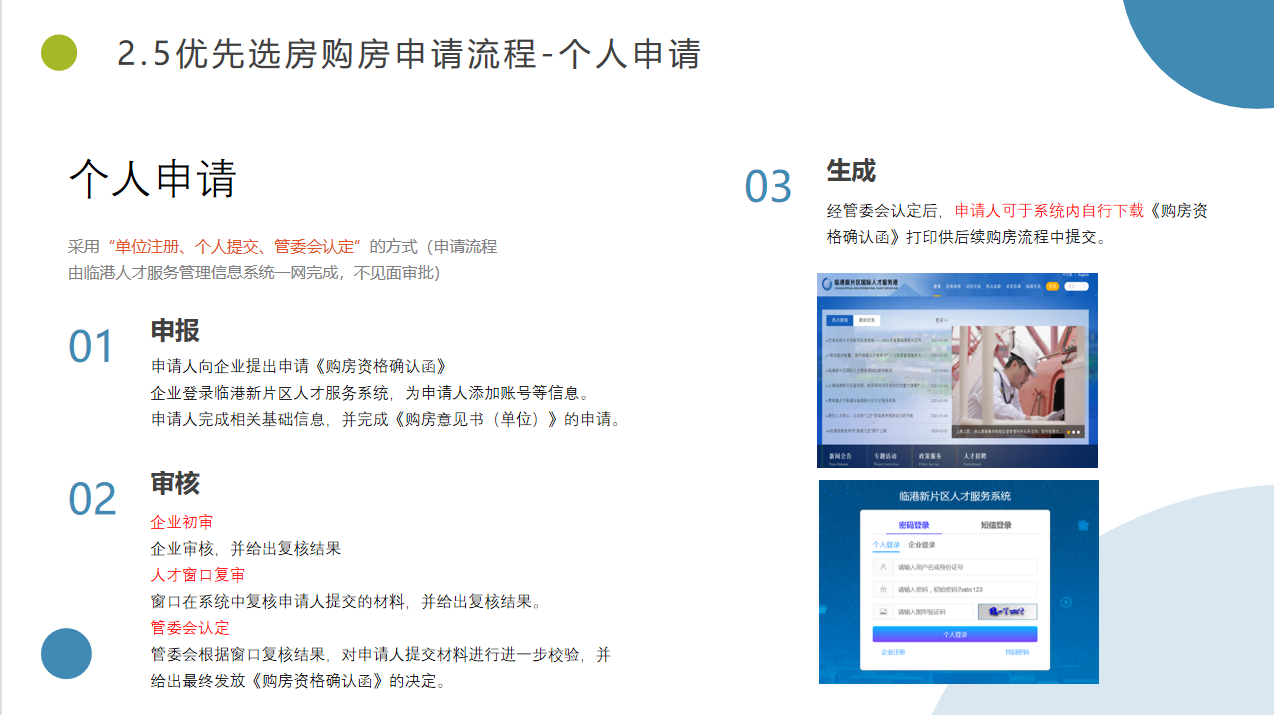Click the 临港新片区人才服务系统 login title
Viewport: 1274px width, 715px height.
tap(955, 496)
